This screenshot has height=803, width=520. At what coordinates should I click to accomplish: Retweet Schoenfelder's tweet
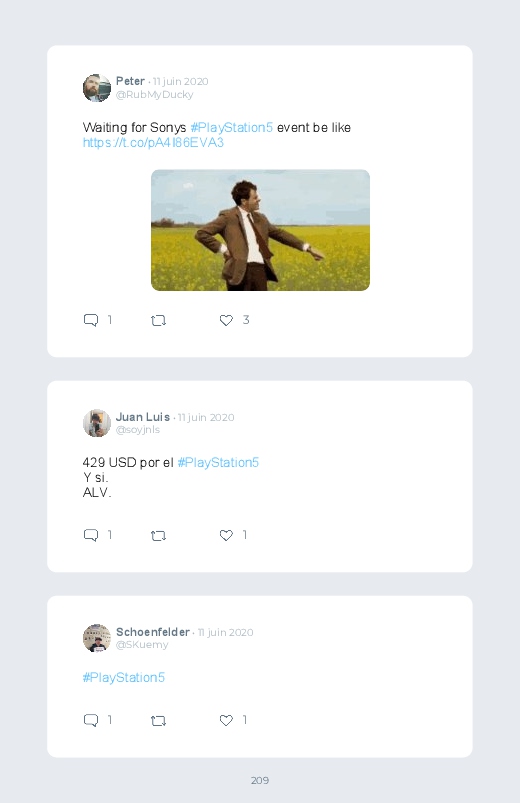tap(158, 721)
